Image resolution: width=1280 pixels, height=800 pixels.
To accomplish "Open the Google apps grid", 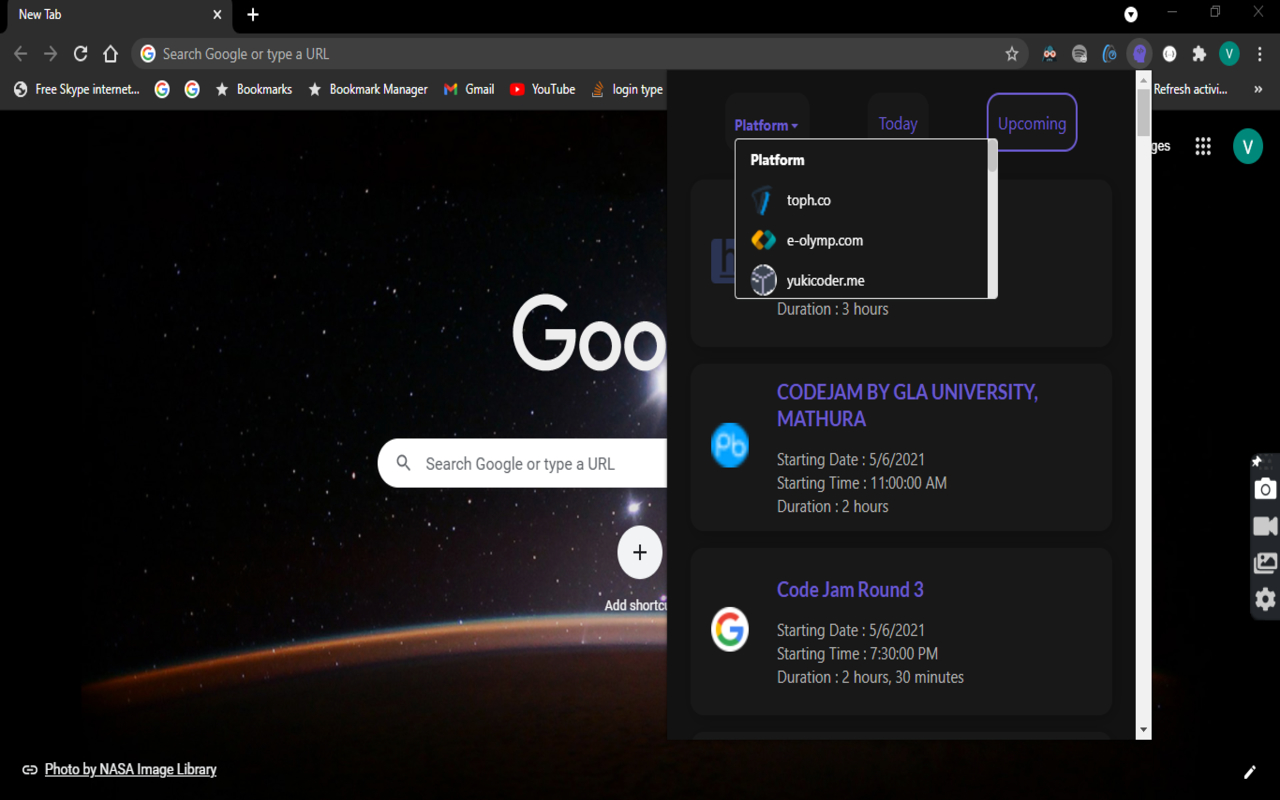I will point(1203,147).
